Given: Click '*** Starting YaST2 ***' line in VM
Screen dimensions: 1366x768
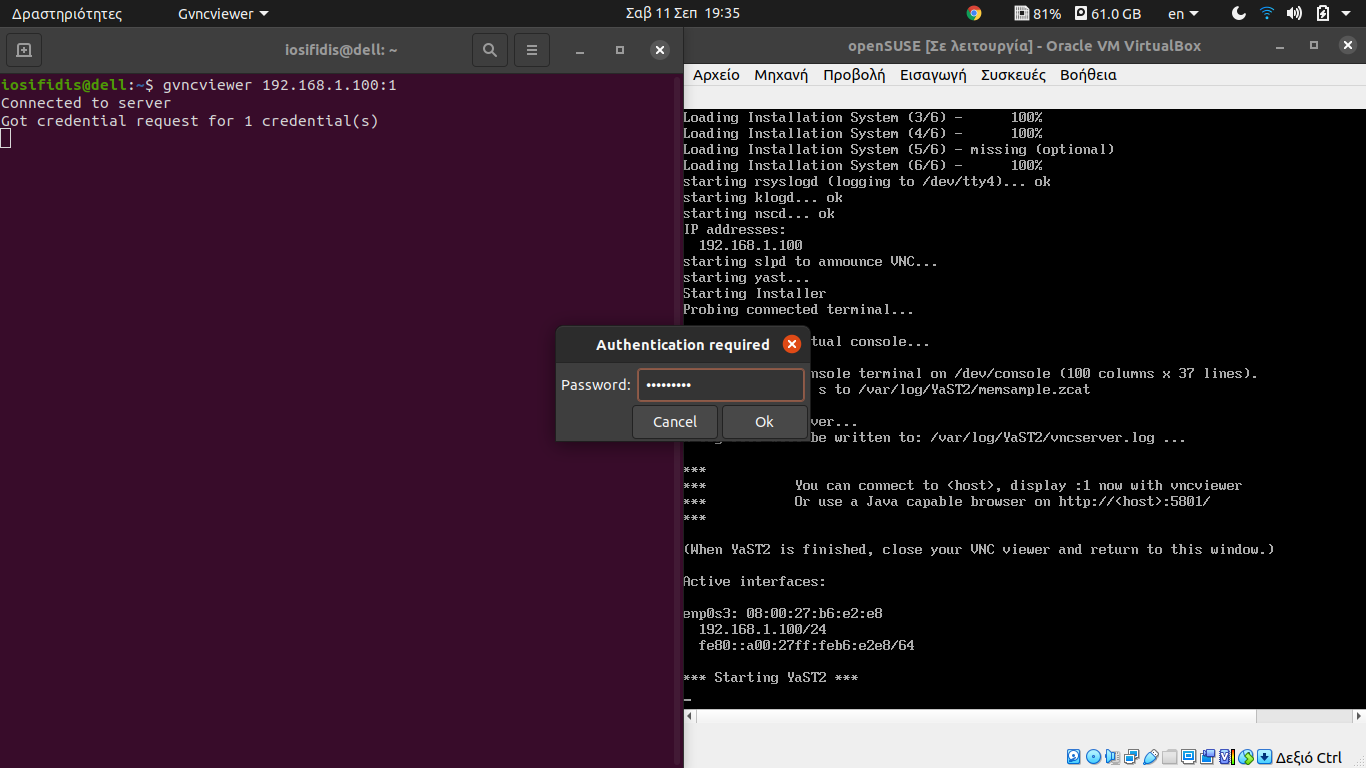Looking at the screenshot, I should [770, 678].
